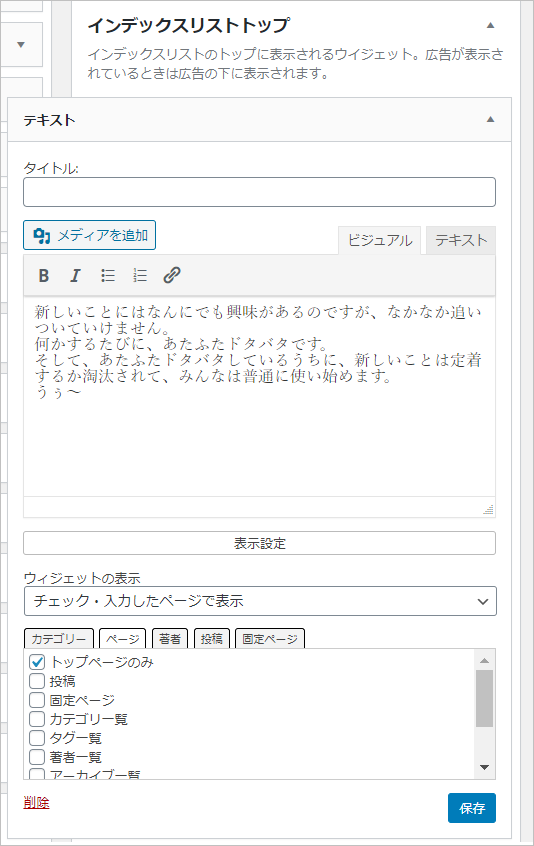Image resolution: width=534 pixels, height=846 pixels.
Task: Toggle bold formatting in editor toolbar
Action: (x=44, y=276)
